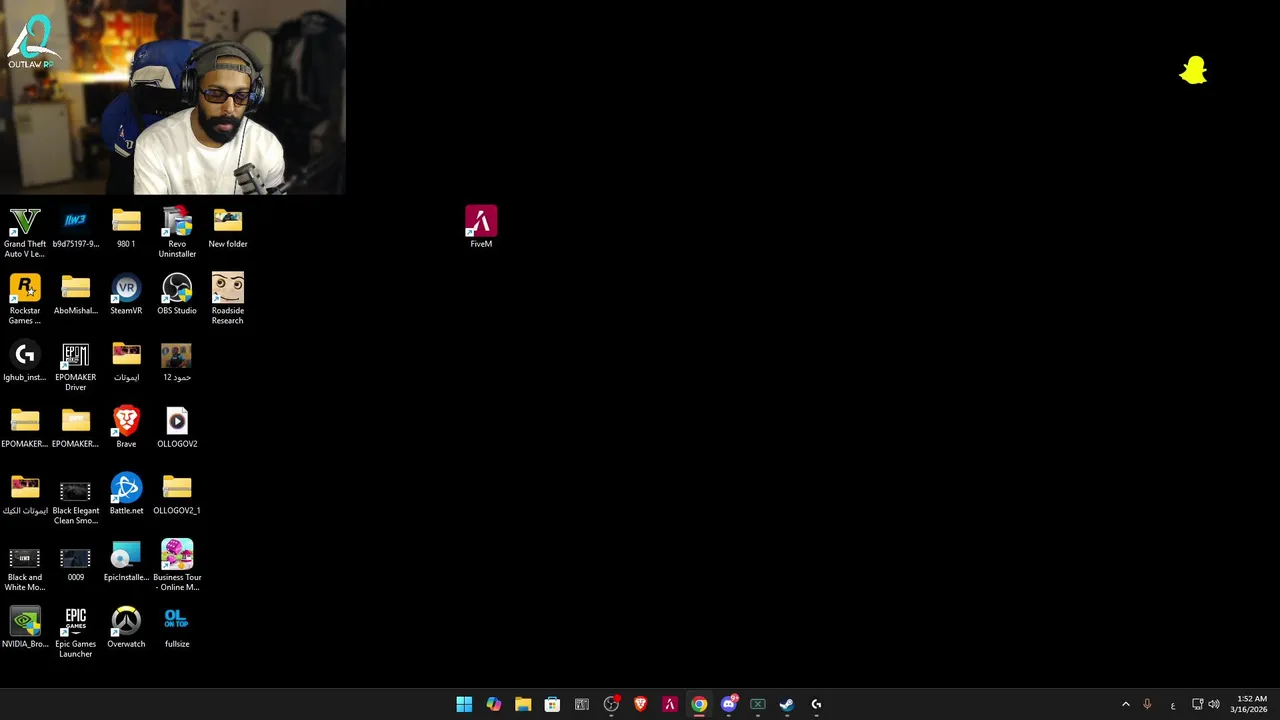Open the fullsize image file
The image size is (1280, 720).
pos(177,628)
